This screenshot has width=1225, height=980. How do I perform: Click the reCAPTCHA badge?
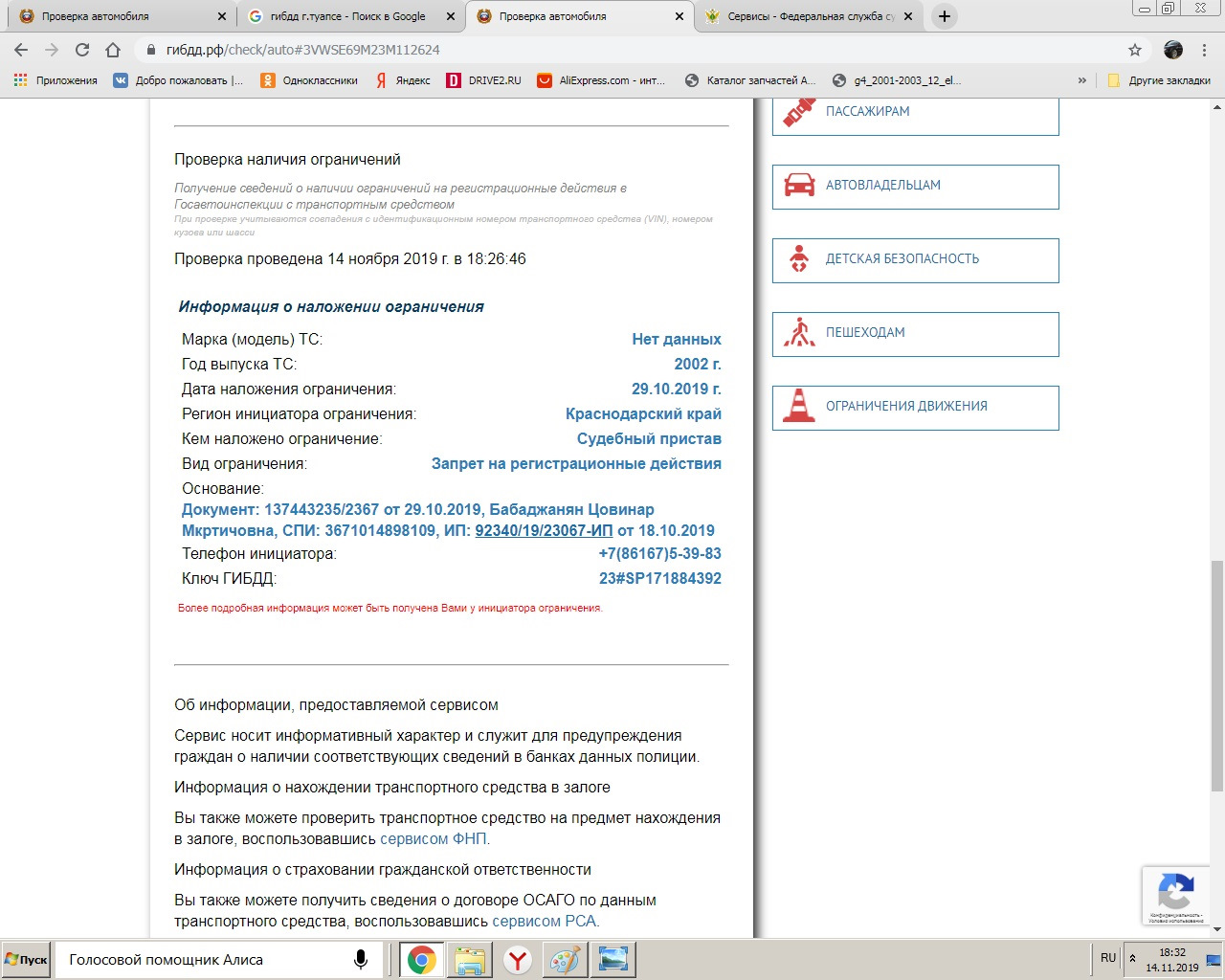click(1175, 895)
